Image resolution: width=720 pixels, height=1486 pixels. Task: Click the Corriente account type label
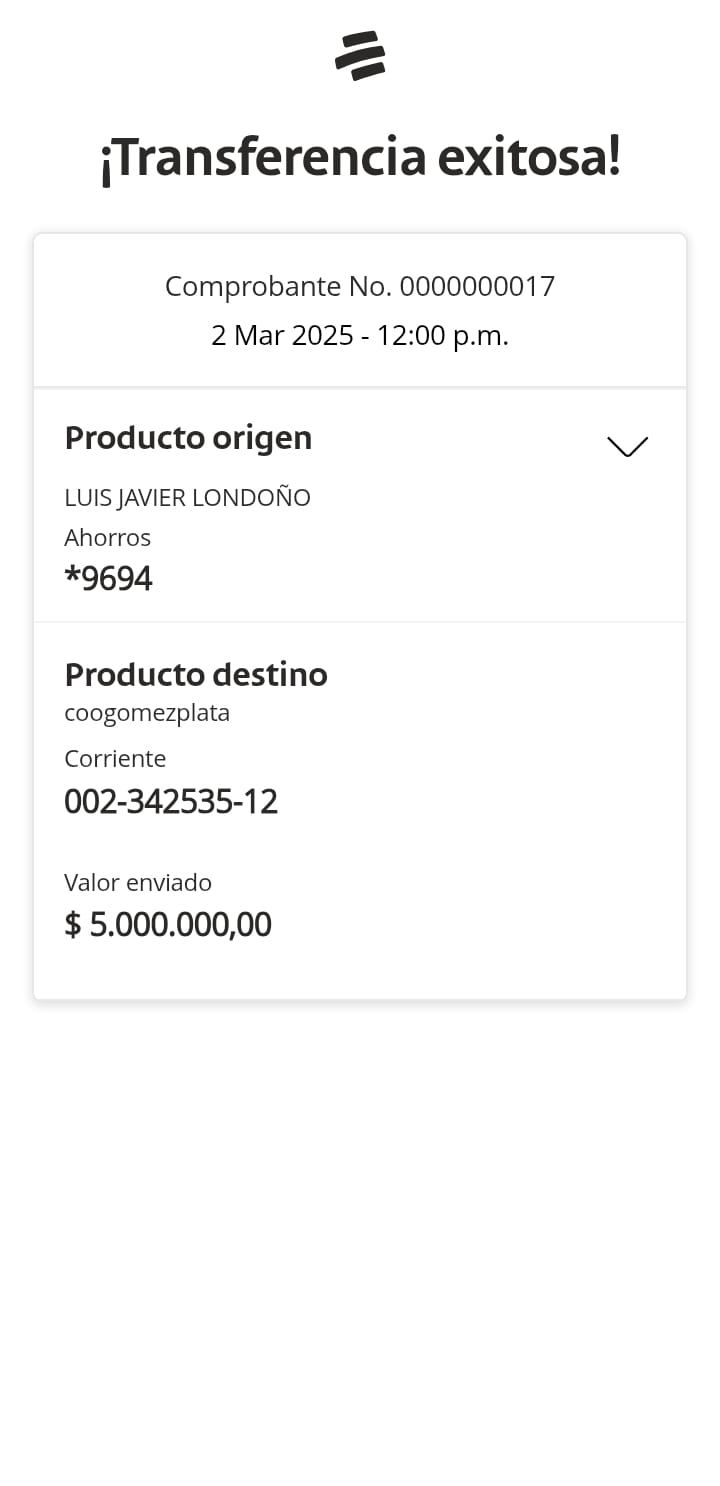[x=115, y=759]
